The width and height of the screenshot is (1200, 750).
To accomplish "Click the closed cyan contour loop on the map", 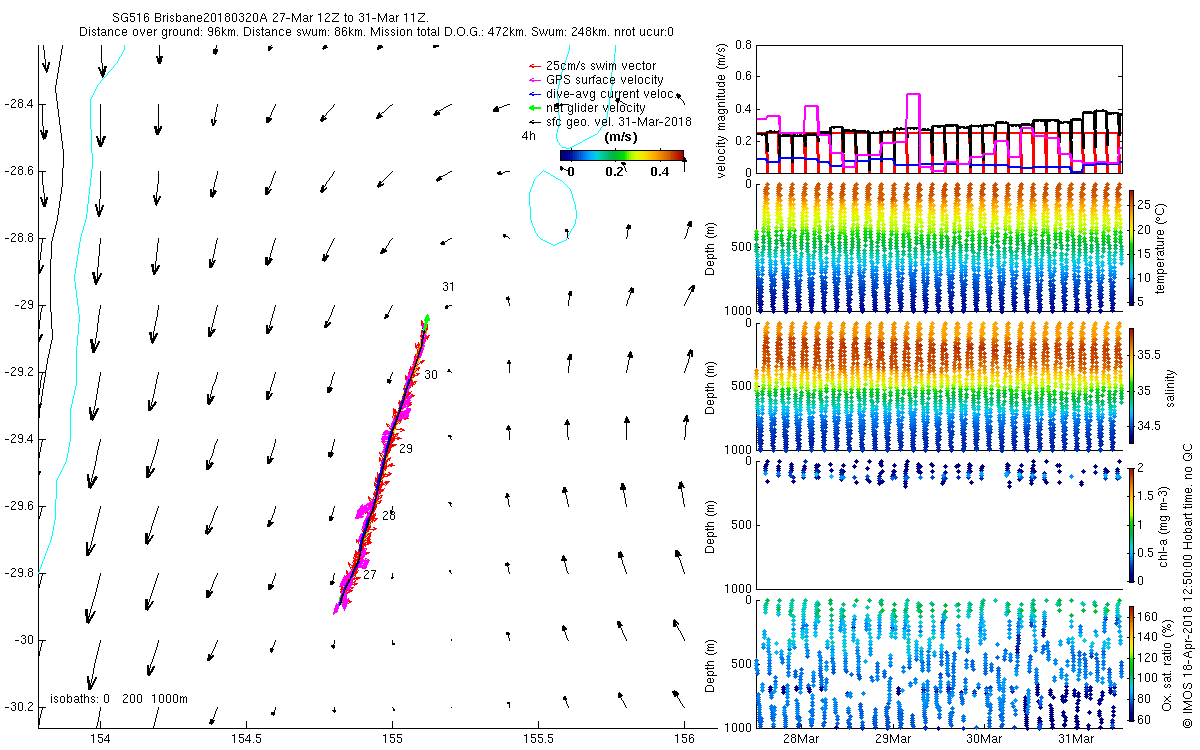I will click(x=553, y=208).
